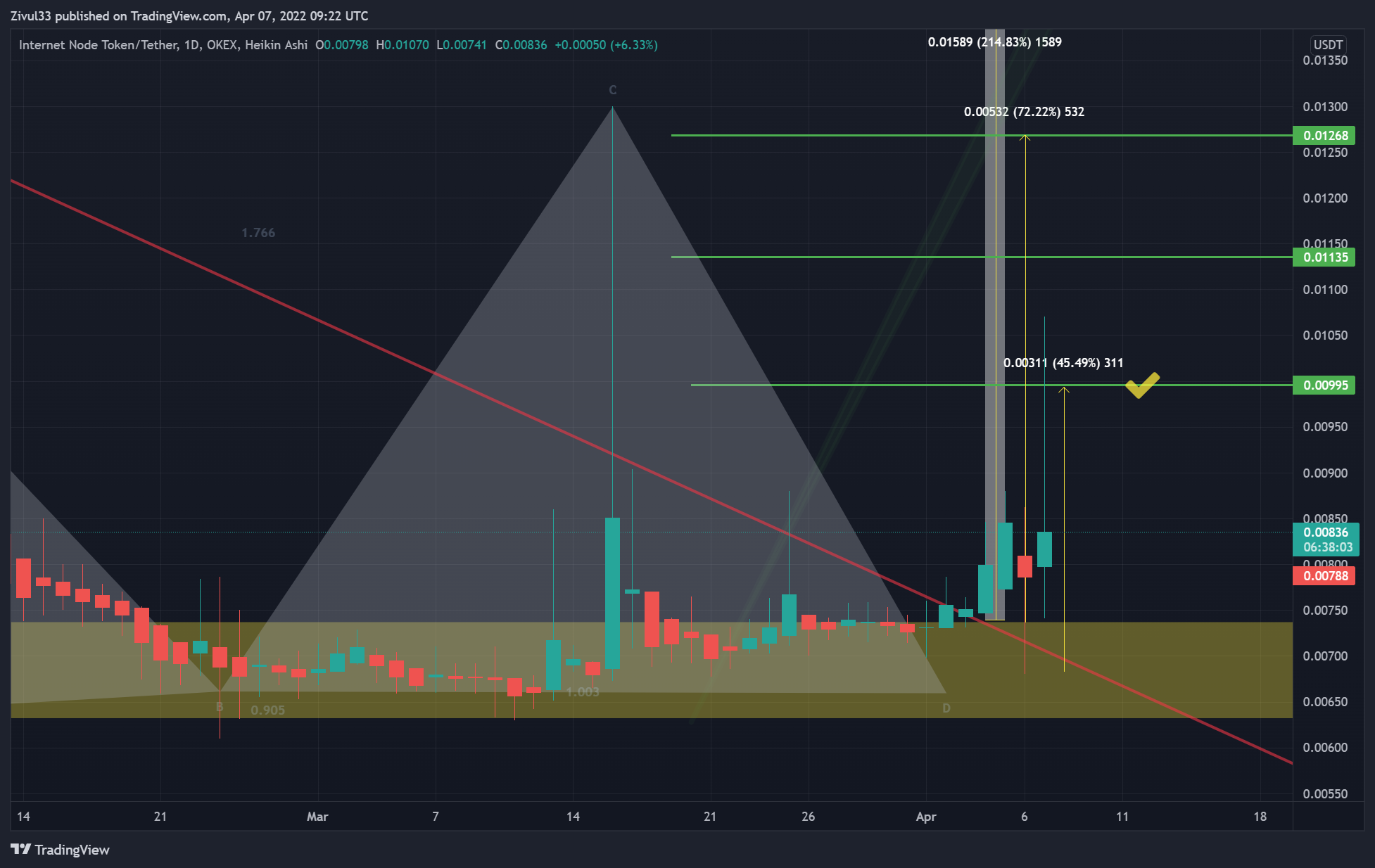Click the change value +0.00050 (+6.33%)
1375x868 pixels.
[606, 45]
